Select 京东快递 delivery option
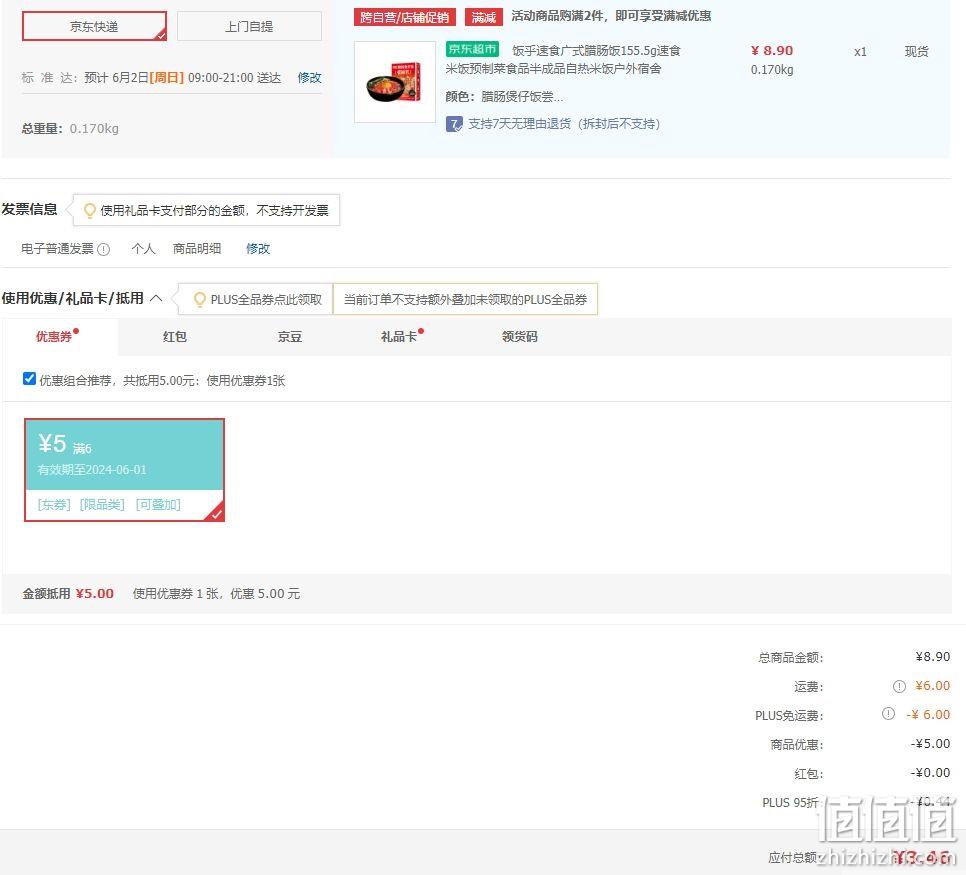 tap(94, 26)
